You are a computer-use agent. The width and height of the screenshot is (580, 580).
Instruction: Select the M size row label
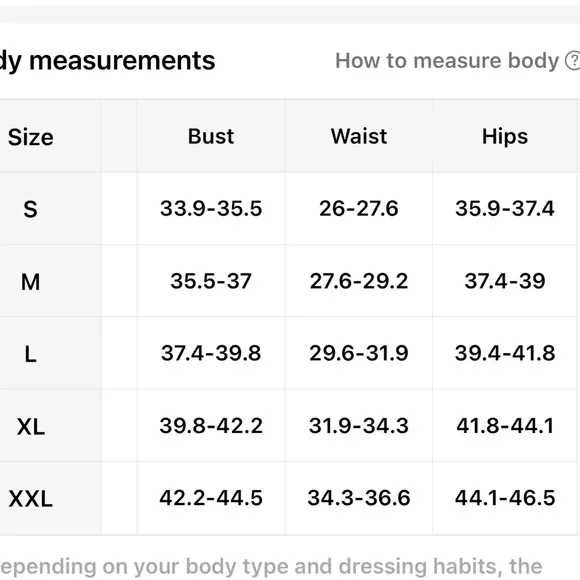click(30, 282)
